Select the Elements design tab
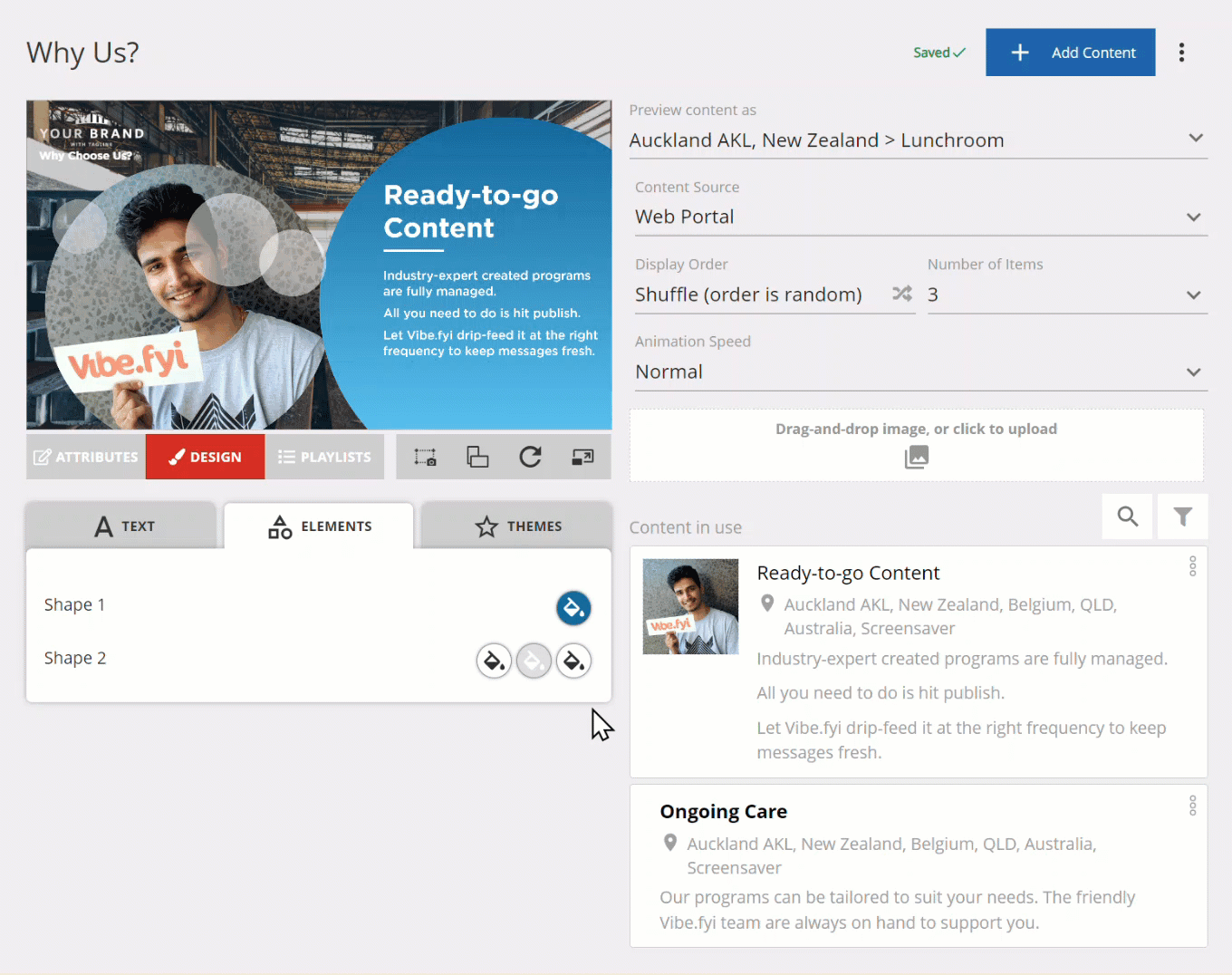The width and height of the screenshot is (1232, 975). 319,526
